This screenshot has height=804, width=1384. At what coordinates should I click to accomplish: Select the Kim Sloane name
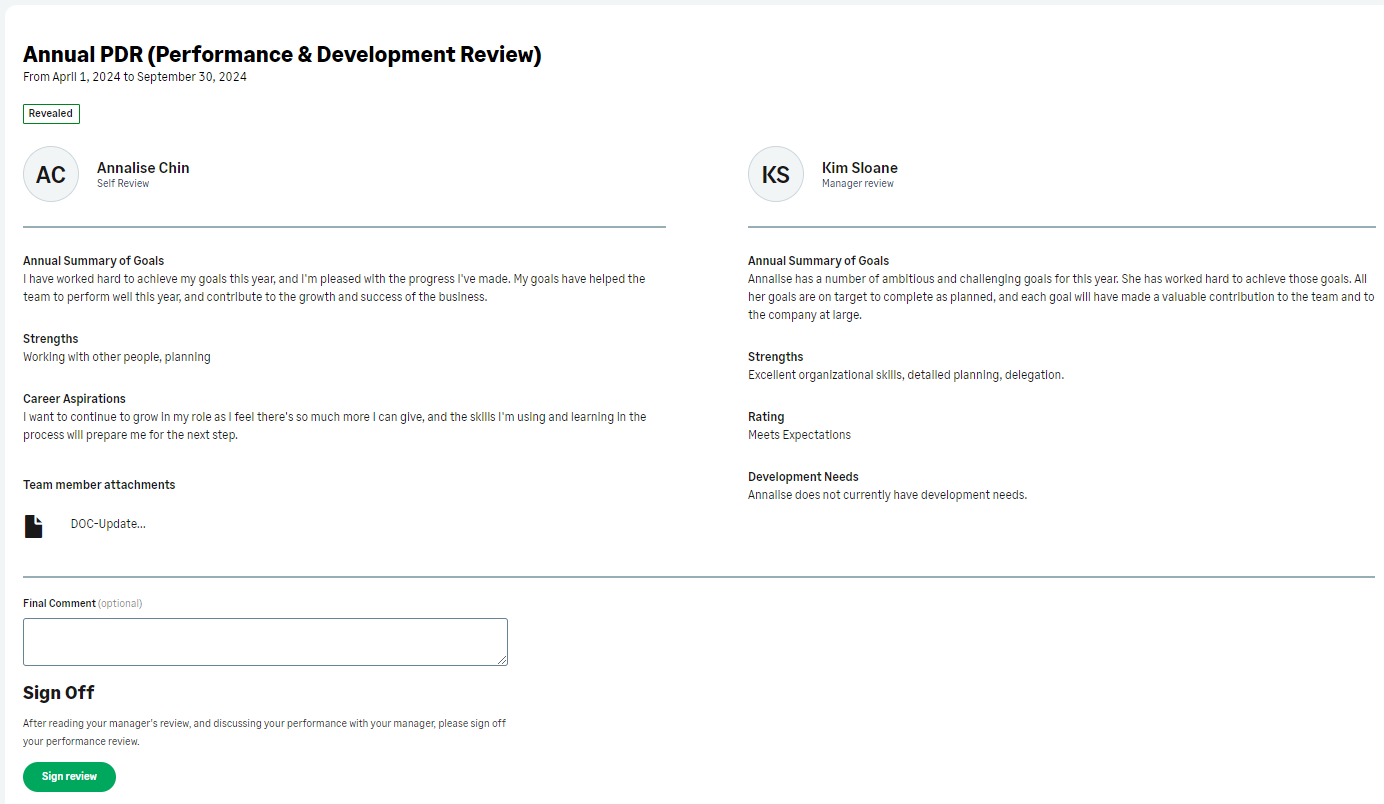click(859, 168)
